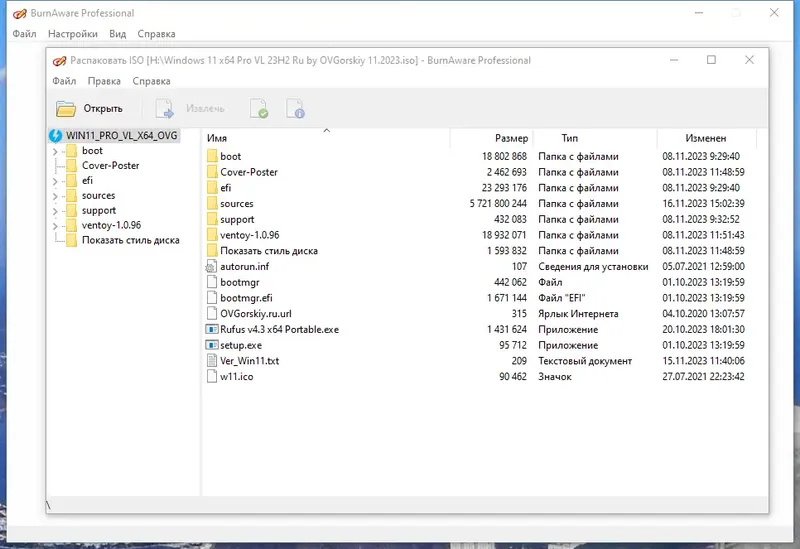The height and width of the screenshot is (549, 800).
Task: Sort by the Изменен column header
Action: 707,138
